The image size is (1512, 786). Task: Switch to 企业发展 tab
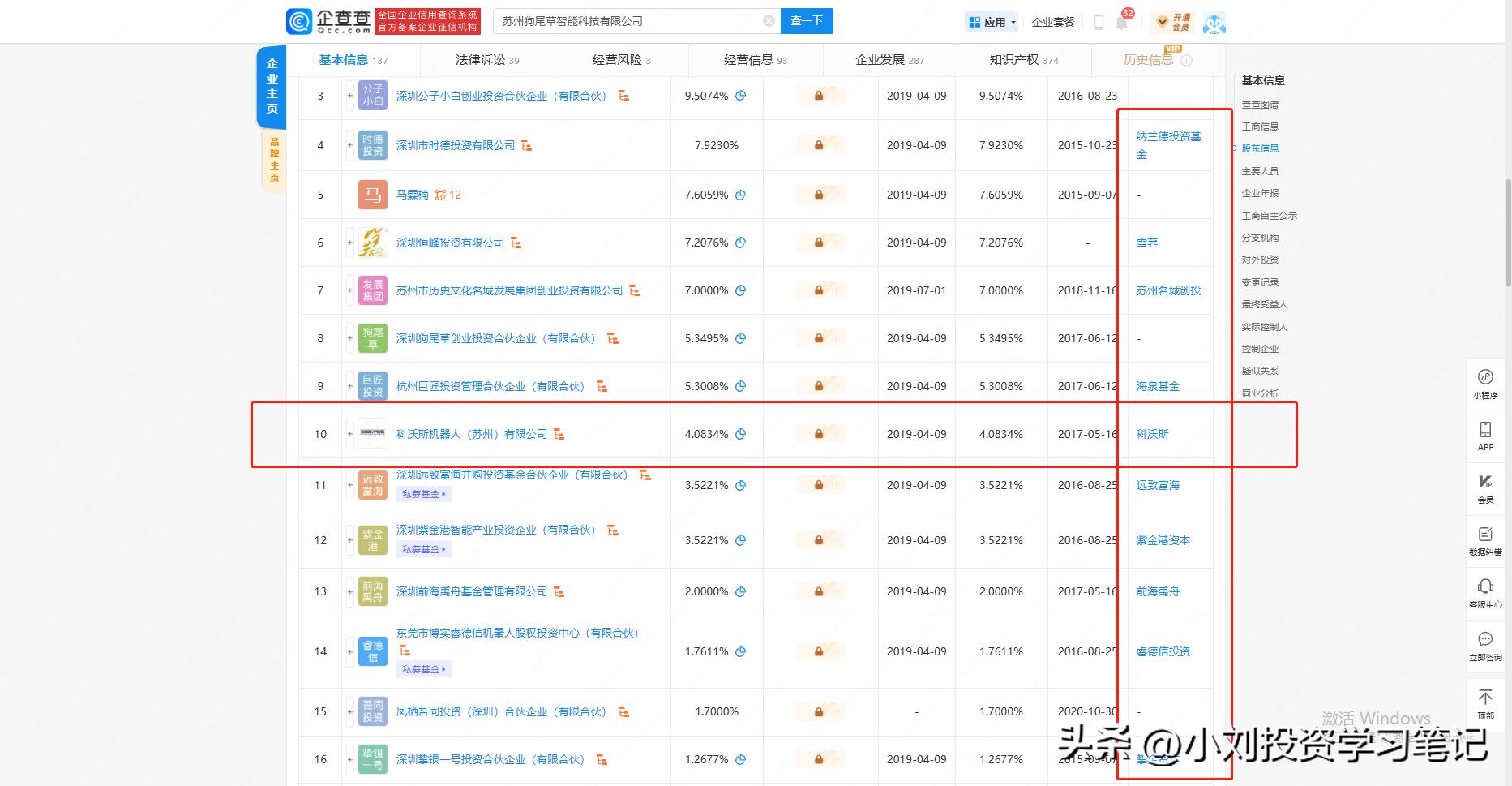(889, 60)
